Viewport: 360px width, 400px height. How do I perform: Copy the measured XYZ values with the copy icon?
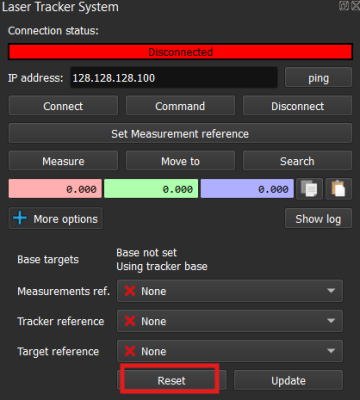(309, 189)
